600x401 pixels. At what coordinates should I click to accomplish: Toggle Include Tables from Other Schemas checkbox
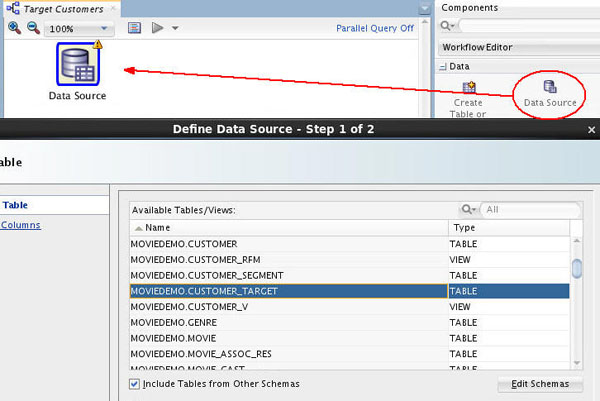pos(134,384)
